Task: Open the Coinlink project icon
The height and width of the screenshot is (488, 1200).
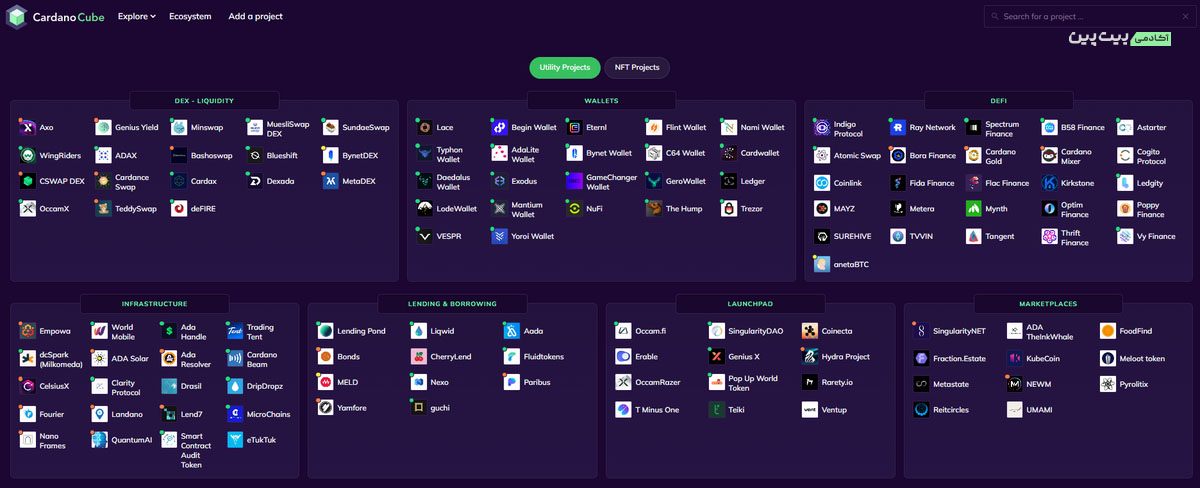Action: pyautogui.click(x=821, y=183)
